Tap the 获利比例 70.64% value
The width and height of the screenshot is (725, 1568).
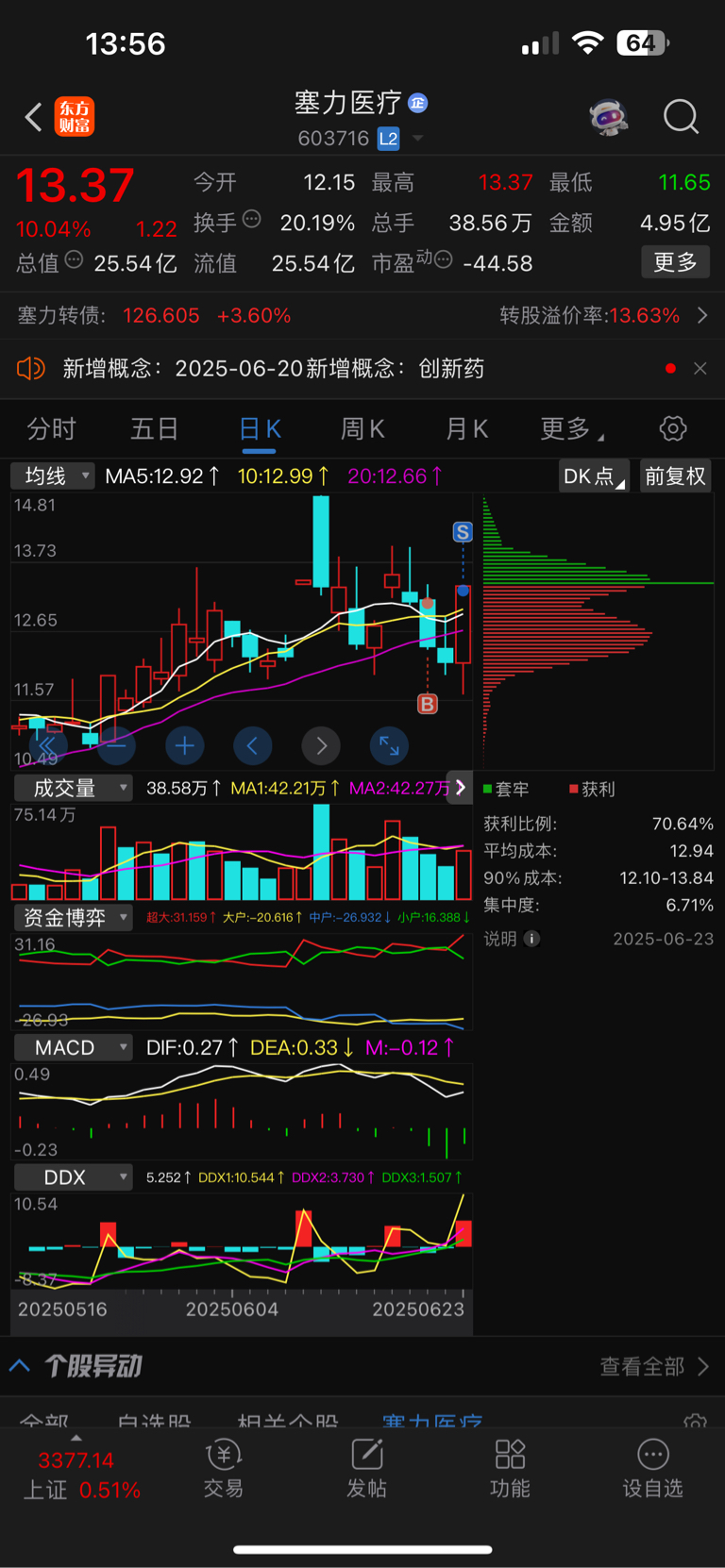(x=683, y=825)
